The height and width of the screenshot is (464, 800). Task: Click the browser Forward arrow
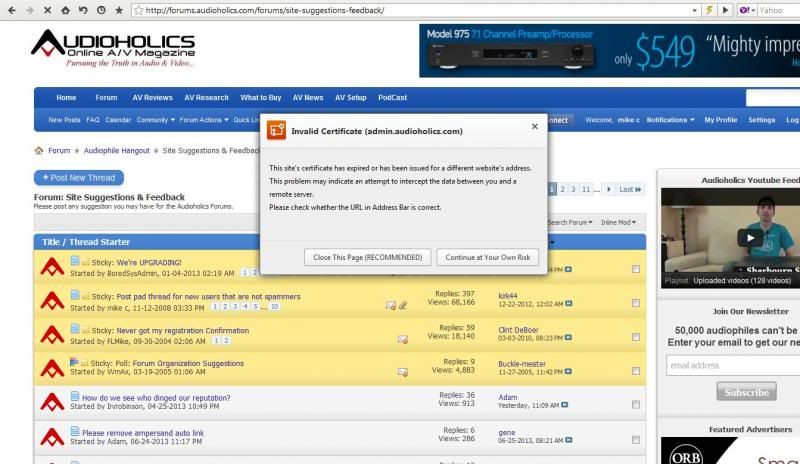pyautogui.click(x=30, y=10)
